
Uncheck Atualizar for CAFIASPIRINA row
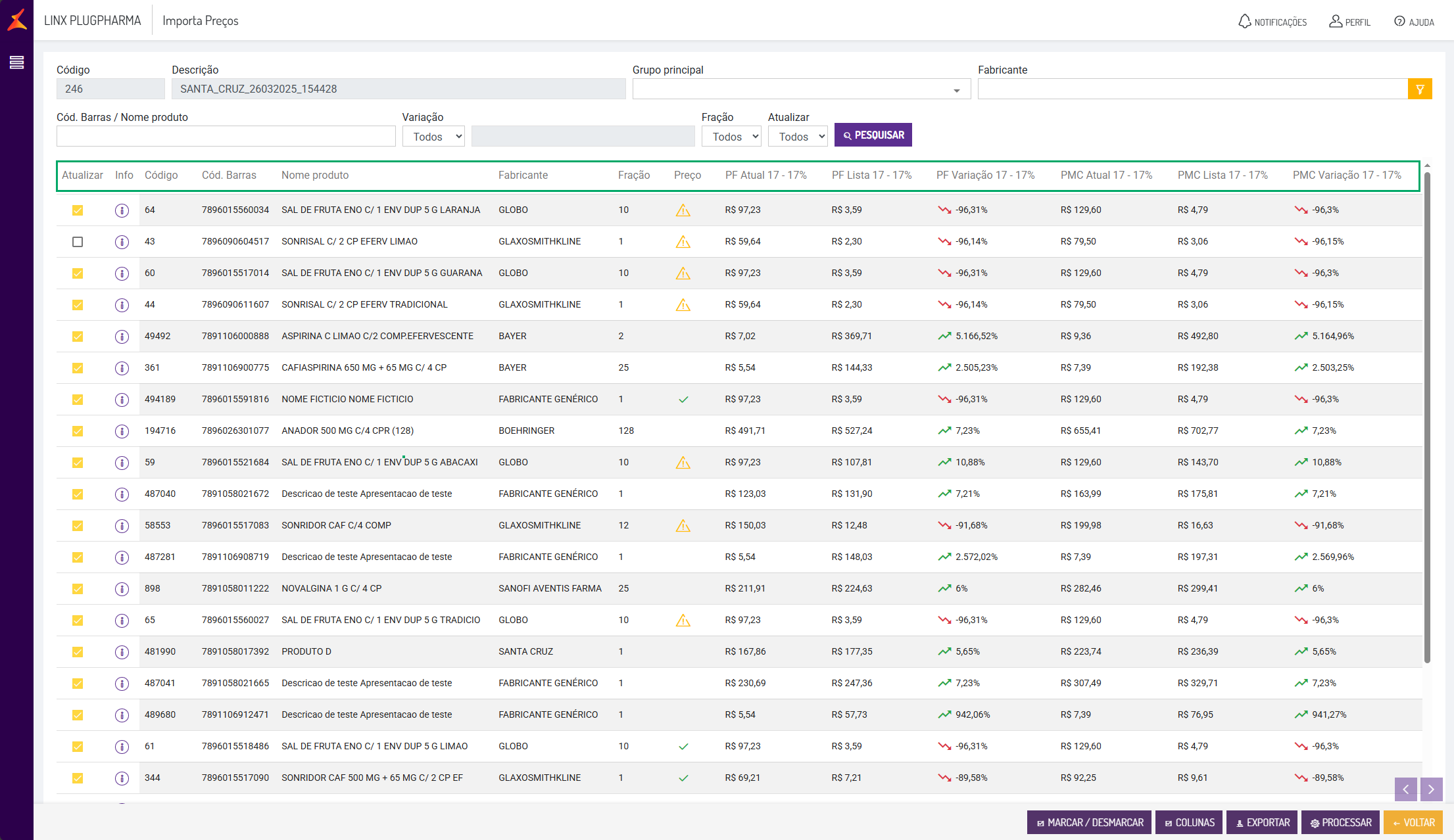coord(78,368)
